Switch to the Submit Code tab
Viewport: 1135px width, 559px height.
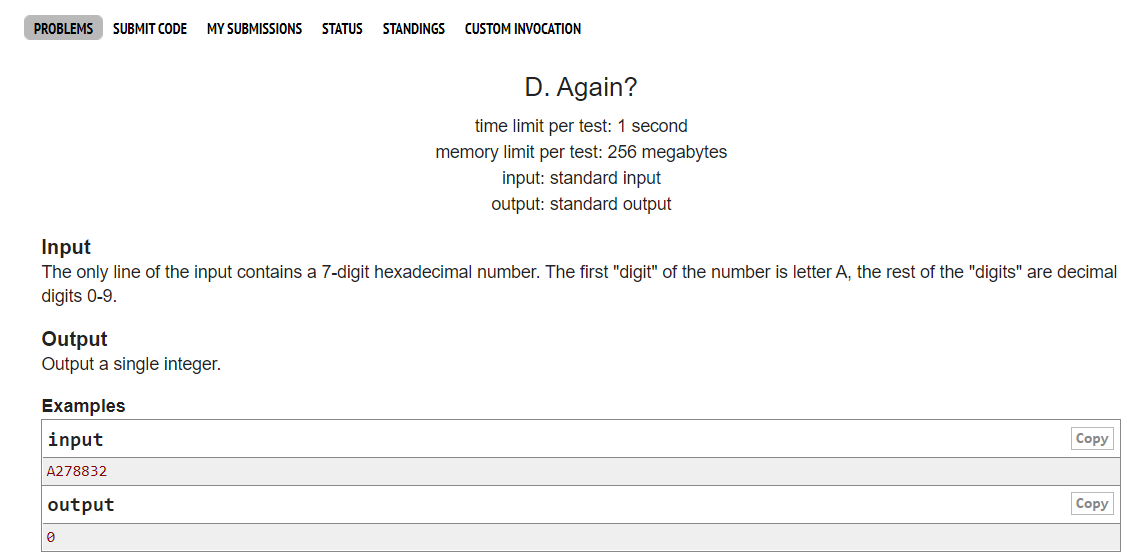tap(150, 29)
